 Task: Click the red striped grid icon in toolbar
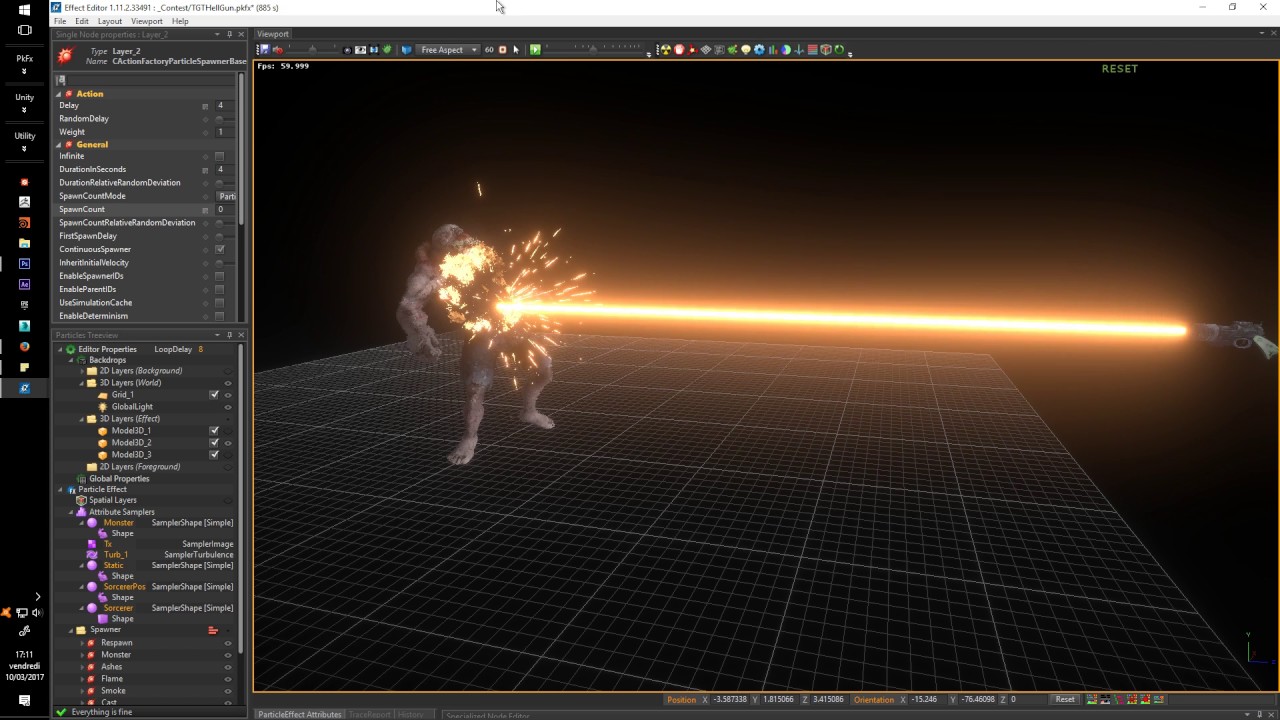pos(813,50)
